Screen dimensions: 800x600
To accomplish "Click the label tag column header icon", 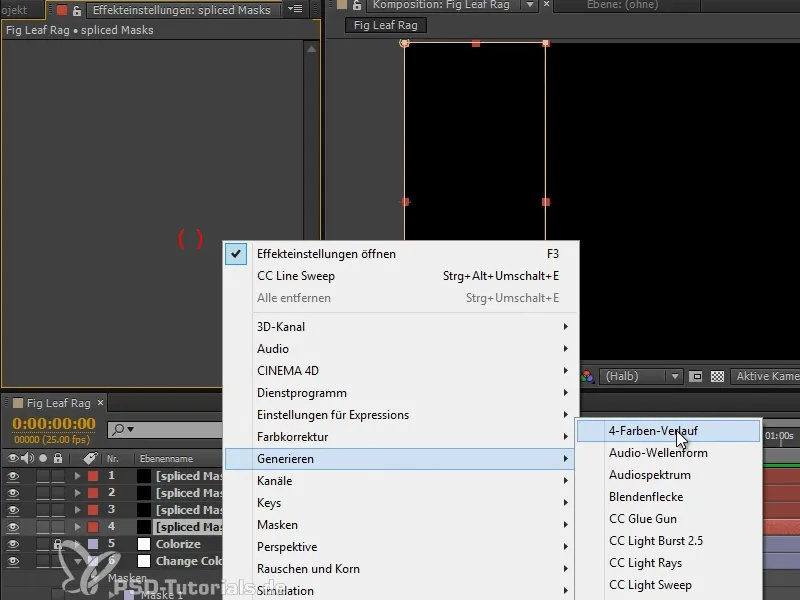I will pyautogui.click(x=90, y=458).
